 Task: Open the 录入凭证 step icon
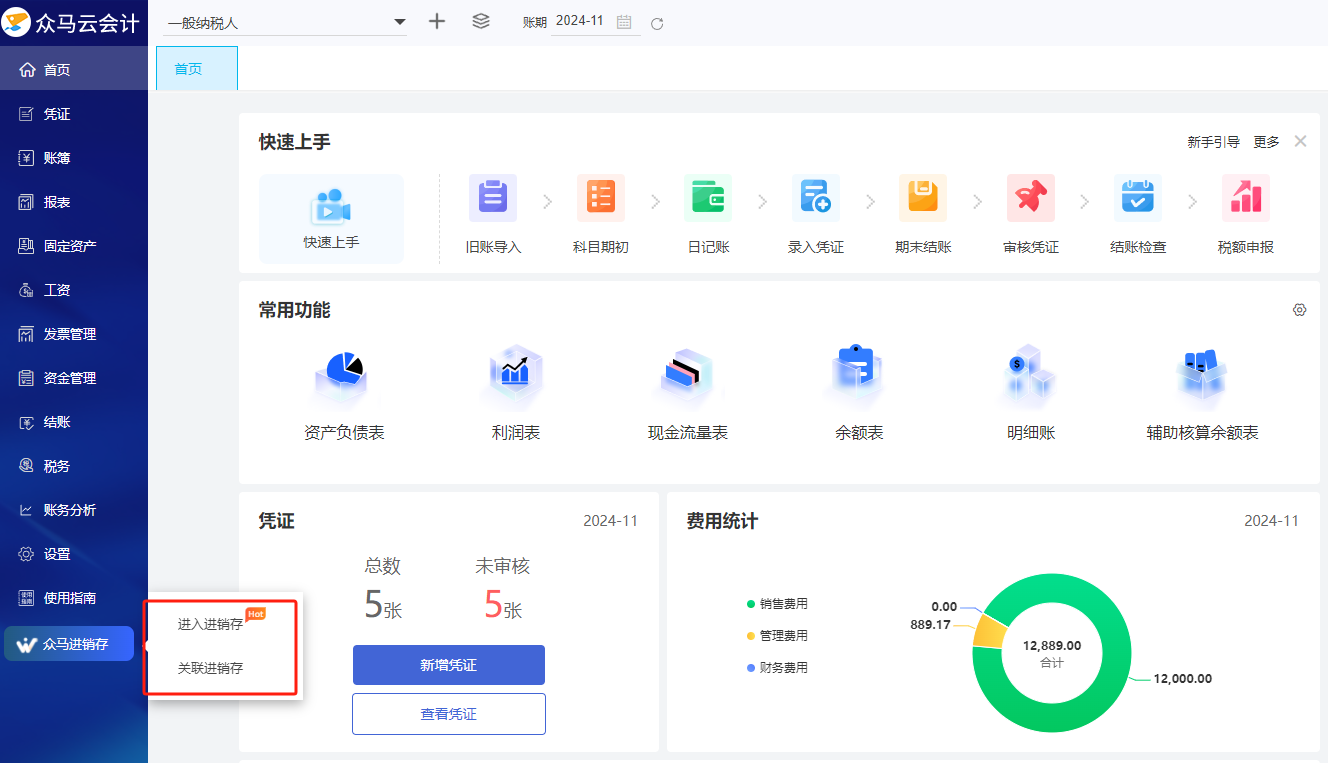point(816,198)
